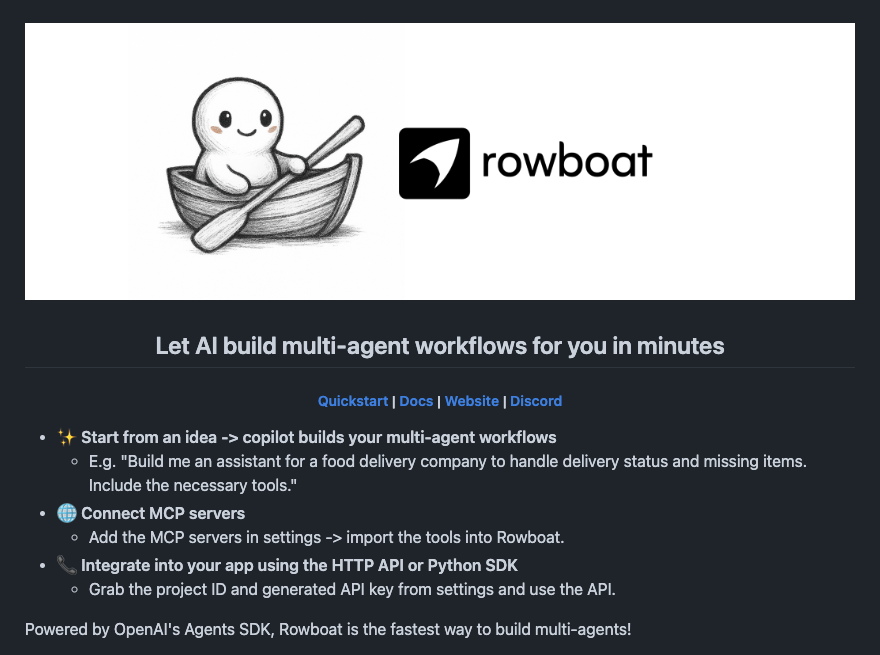Click the sparkles emoji before 'Start from an idea'
The height and width of the screenshot is (655, 880).
(66, 437)
